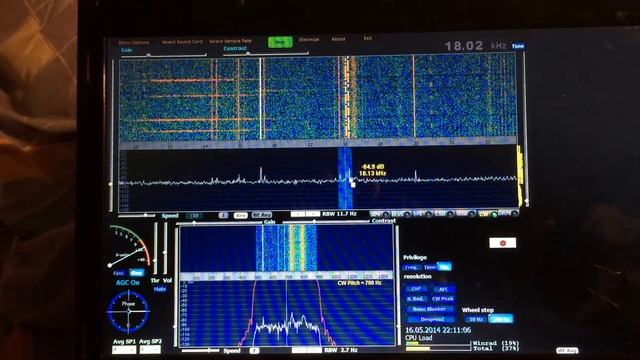Set Privilege to Freq. resolution
The height and width of the screenshot is (360, 640).
coord(411,267)
